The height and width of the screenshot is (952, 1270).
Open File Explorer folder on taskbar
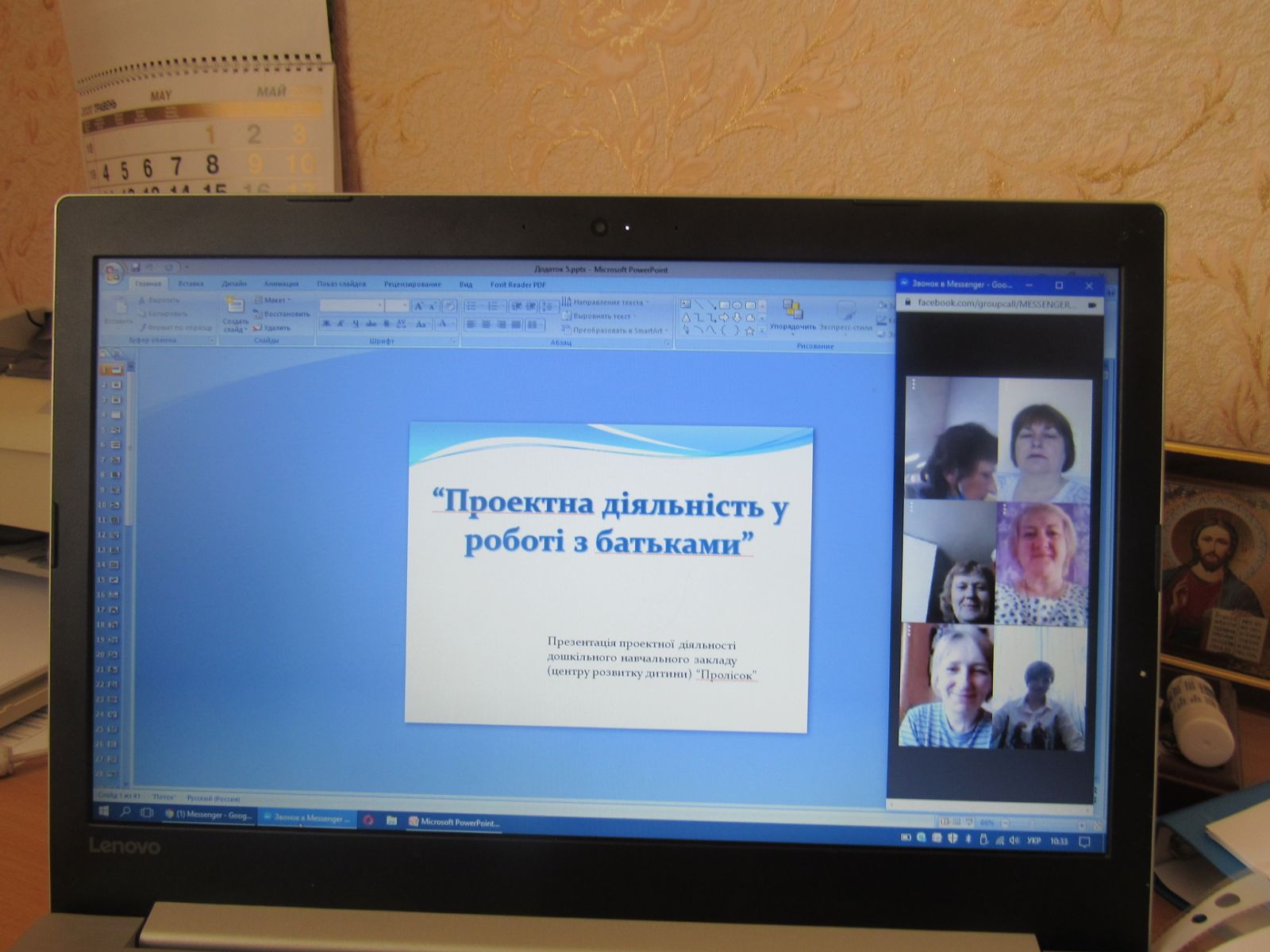pos(391,820)
